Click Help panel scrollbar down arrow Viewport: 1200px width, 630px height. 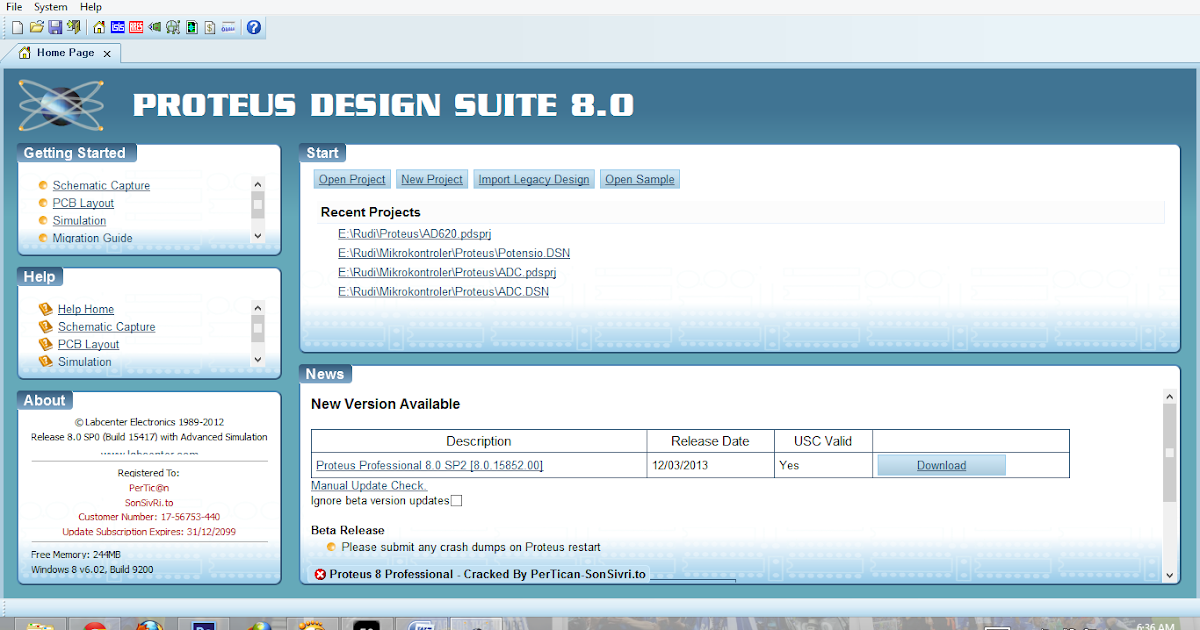tap(258, 359)
